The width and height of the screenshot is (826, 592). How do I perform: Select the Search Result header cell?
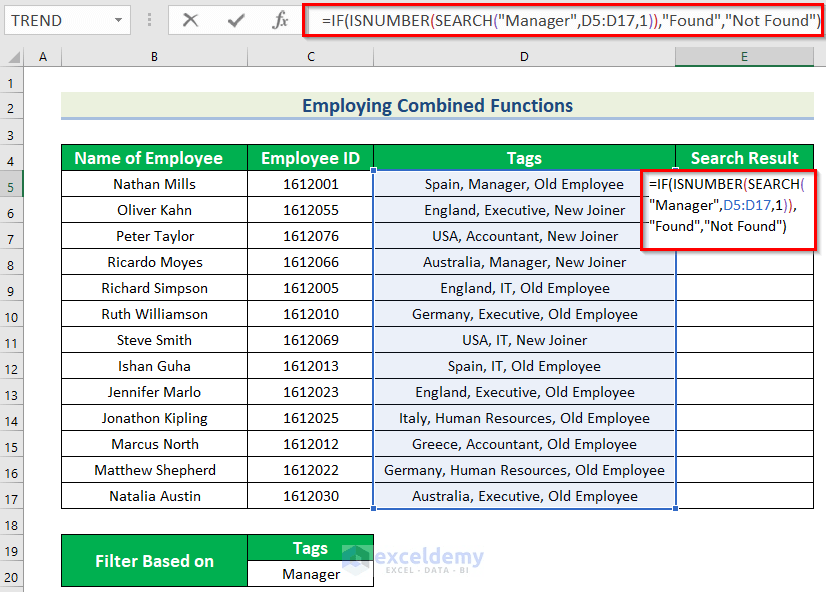pyautogui.click(x=744, y=158)
